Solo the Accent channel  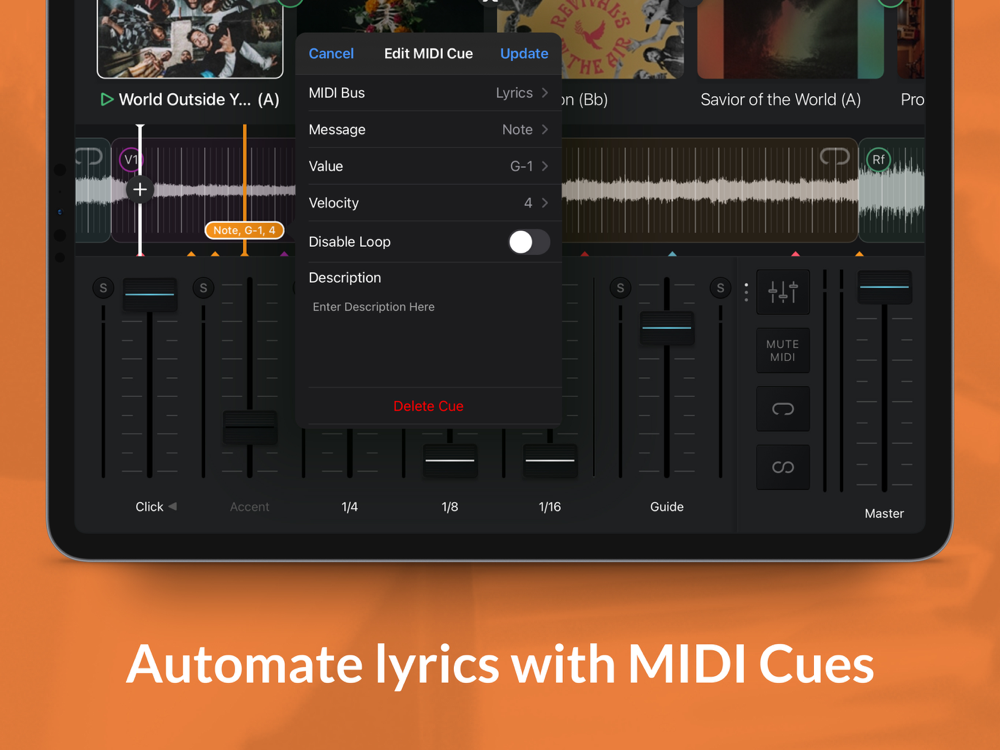pyautogui.click(x=203, y=288)
